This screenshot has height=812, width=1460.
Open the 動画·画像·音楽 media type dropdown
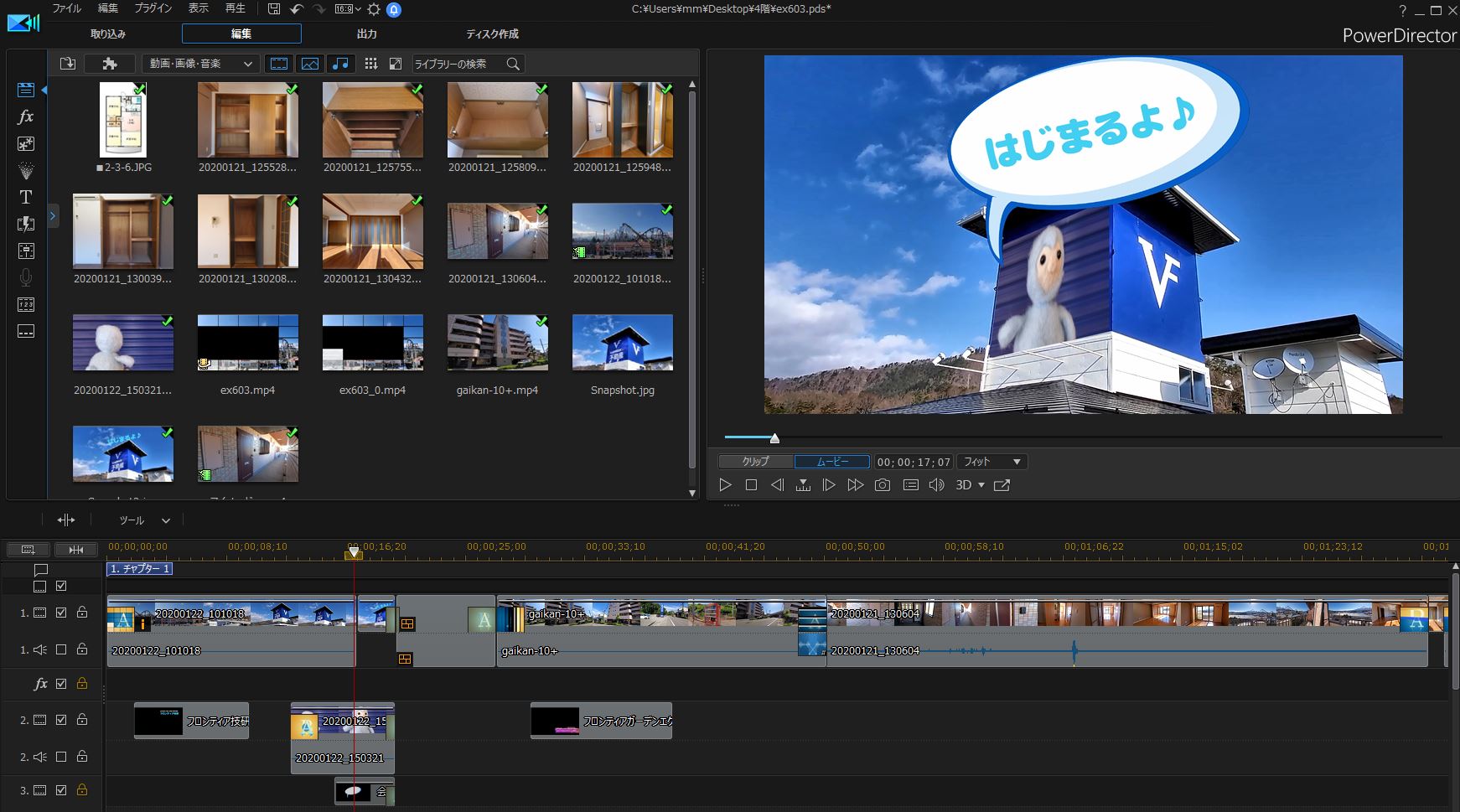[200, 64]
